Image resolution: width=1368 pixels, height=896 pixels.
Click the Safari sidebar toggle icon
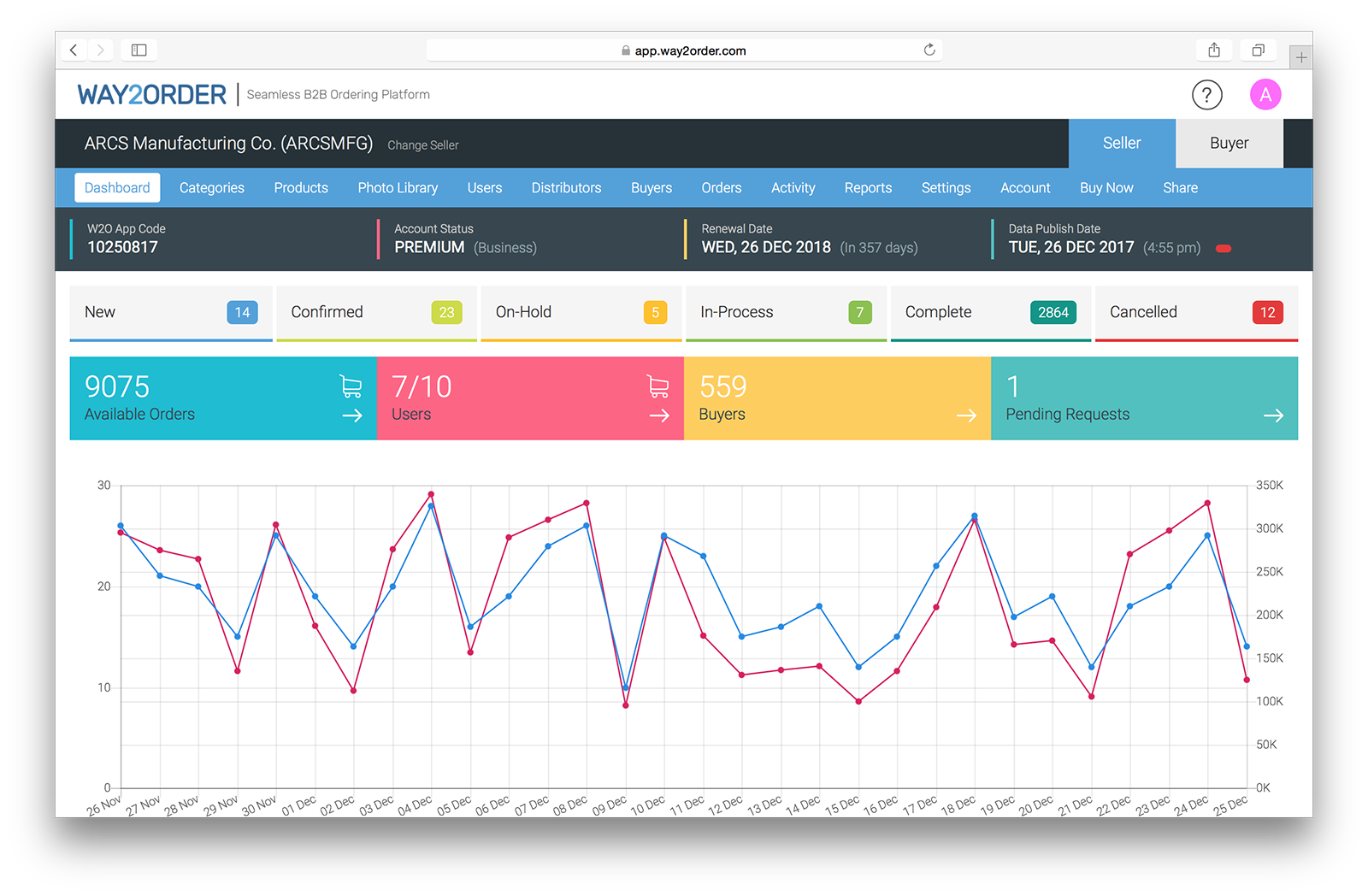pos(139,50)
